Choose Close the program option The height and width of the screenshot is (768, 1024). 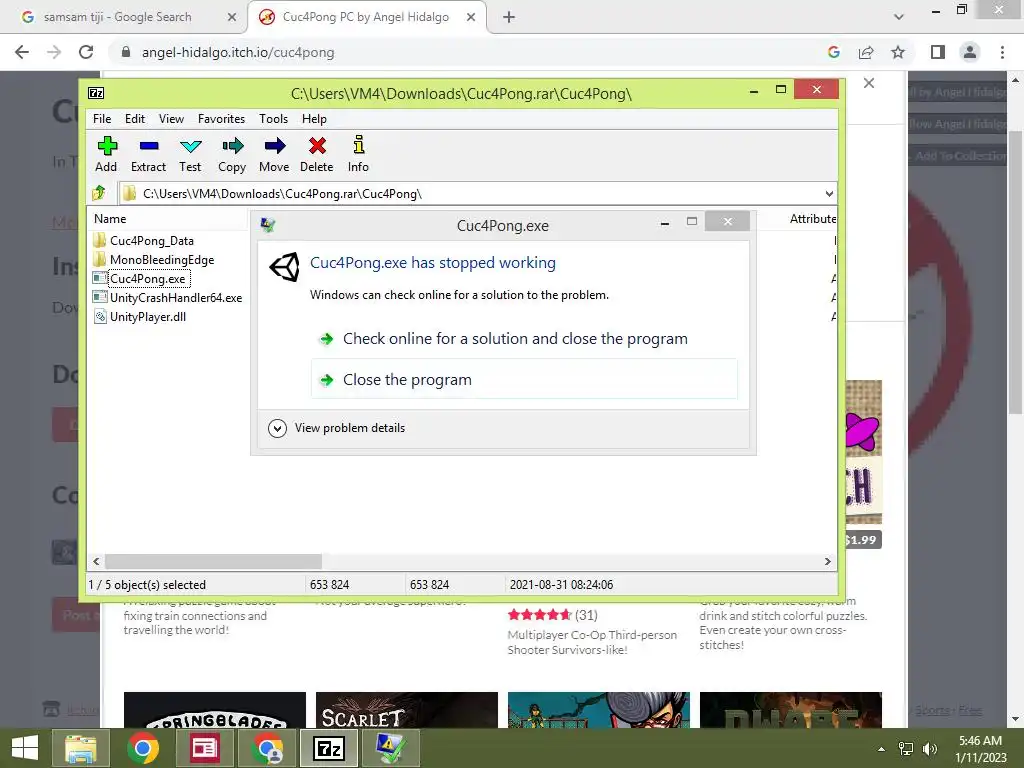524,379
